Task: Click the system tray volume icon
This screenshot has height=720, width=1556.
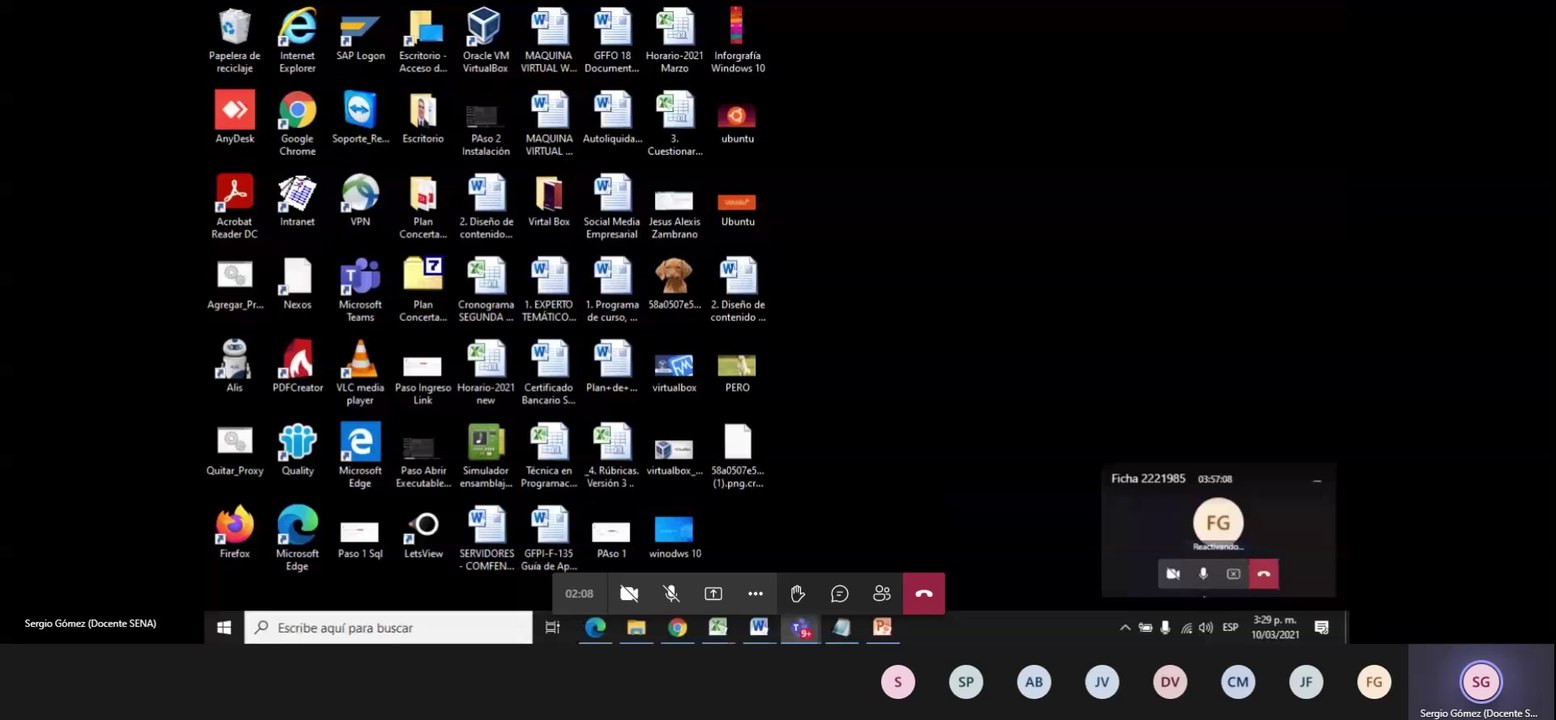Action: pyautogui.click(x=1206, y=628)
